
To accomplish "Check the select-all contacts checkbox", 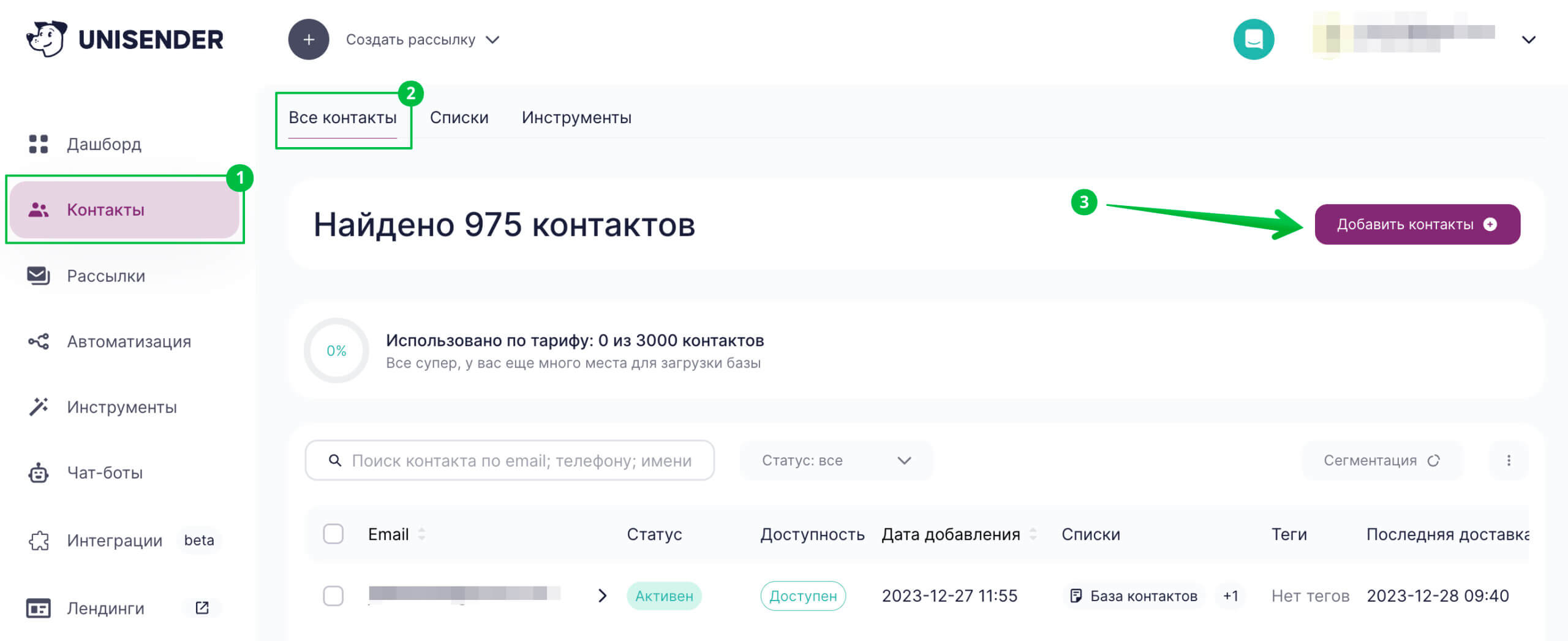I will 334,534.
